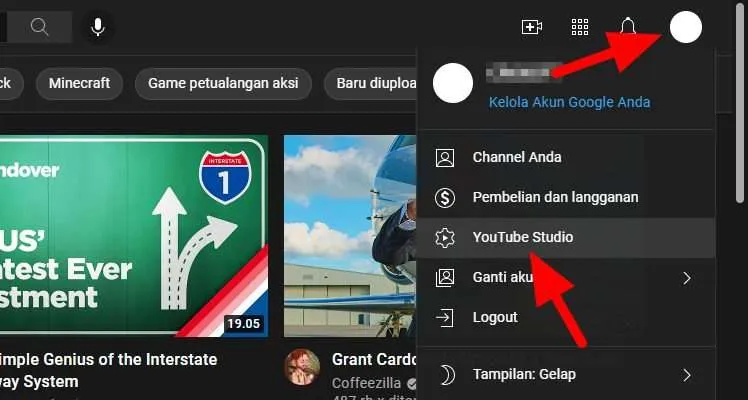
Task: Start voice search with microphone icon
Action: coord(98,27)
